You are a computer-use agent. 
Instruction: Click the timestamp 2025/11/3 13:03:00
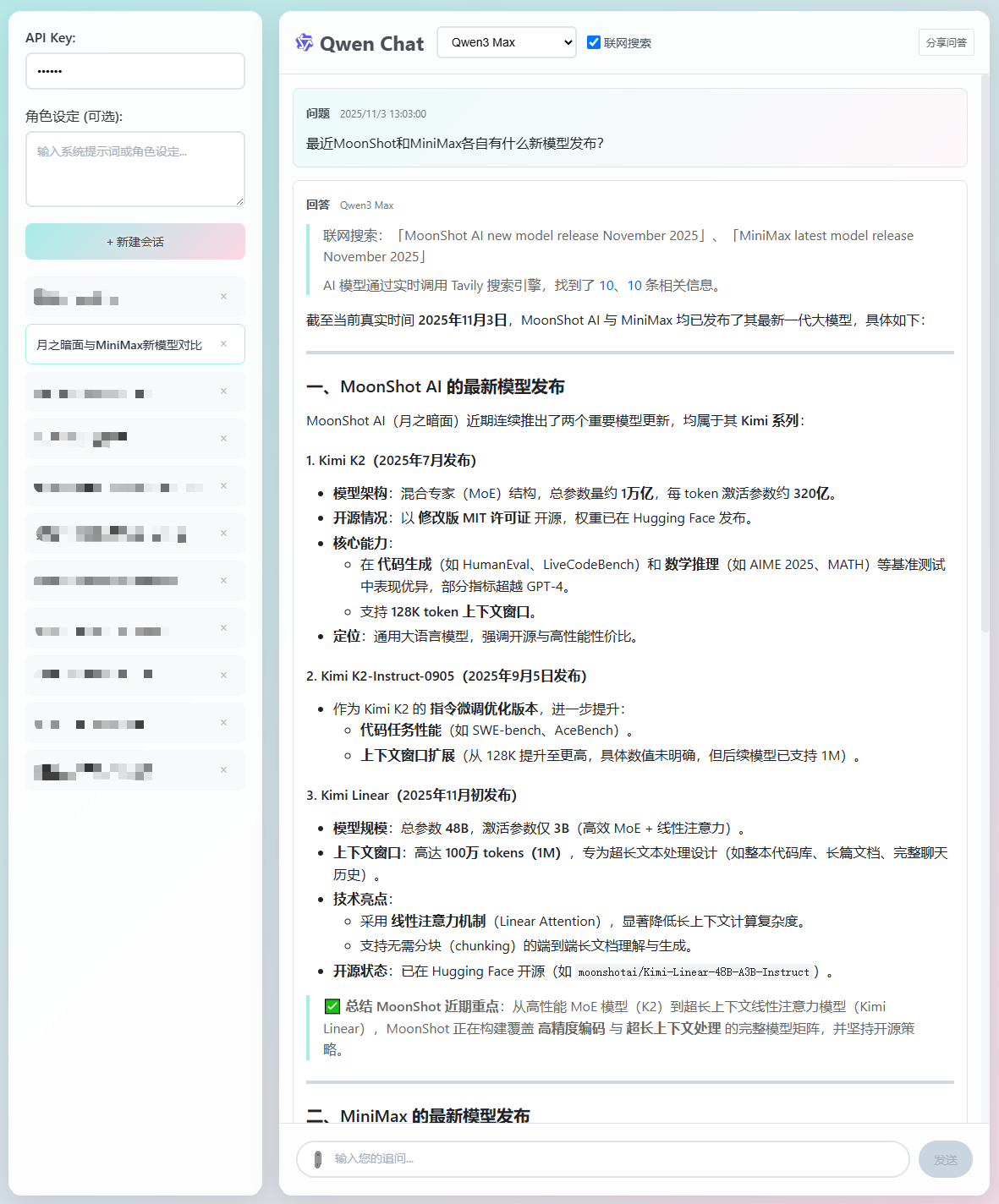click(x=383, y=114)
